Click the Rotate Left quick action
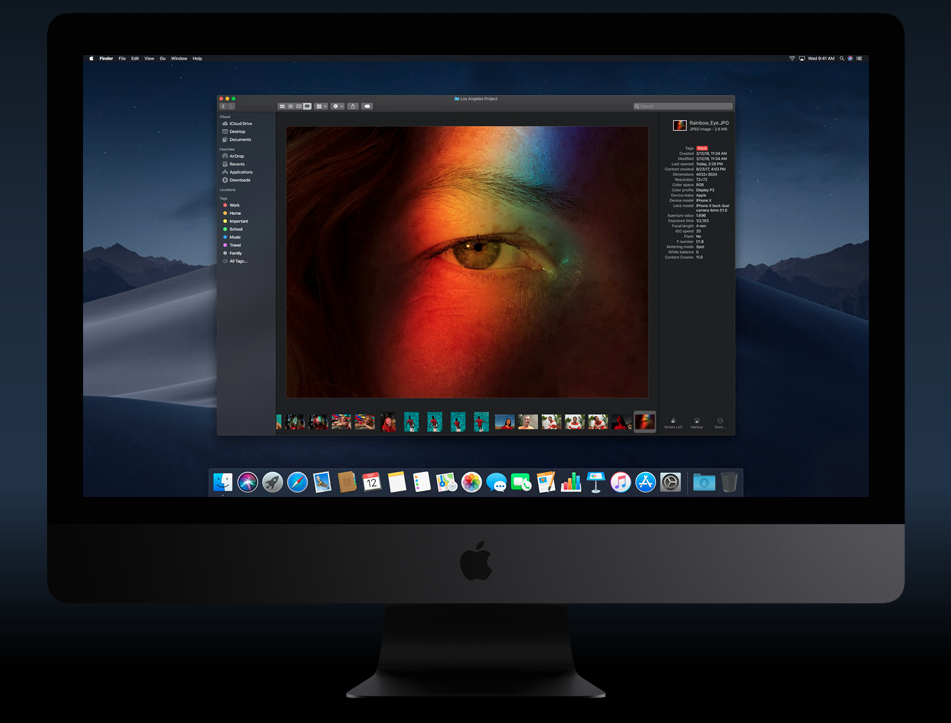The height and width of the screenshot is (723, 951). 675,421
